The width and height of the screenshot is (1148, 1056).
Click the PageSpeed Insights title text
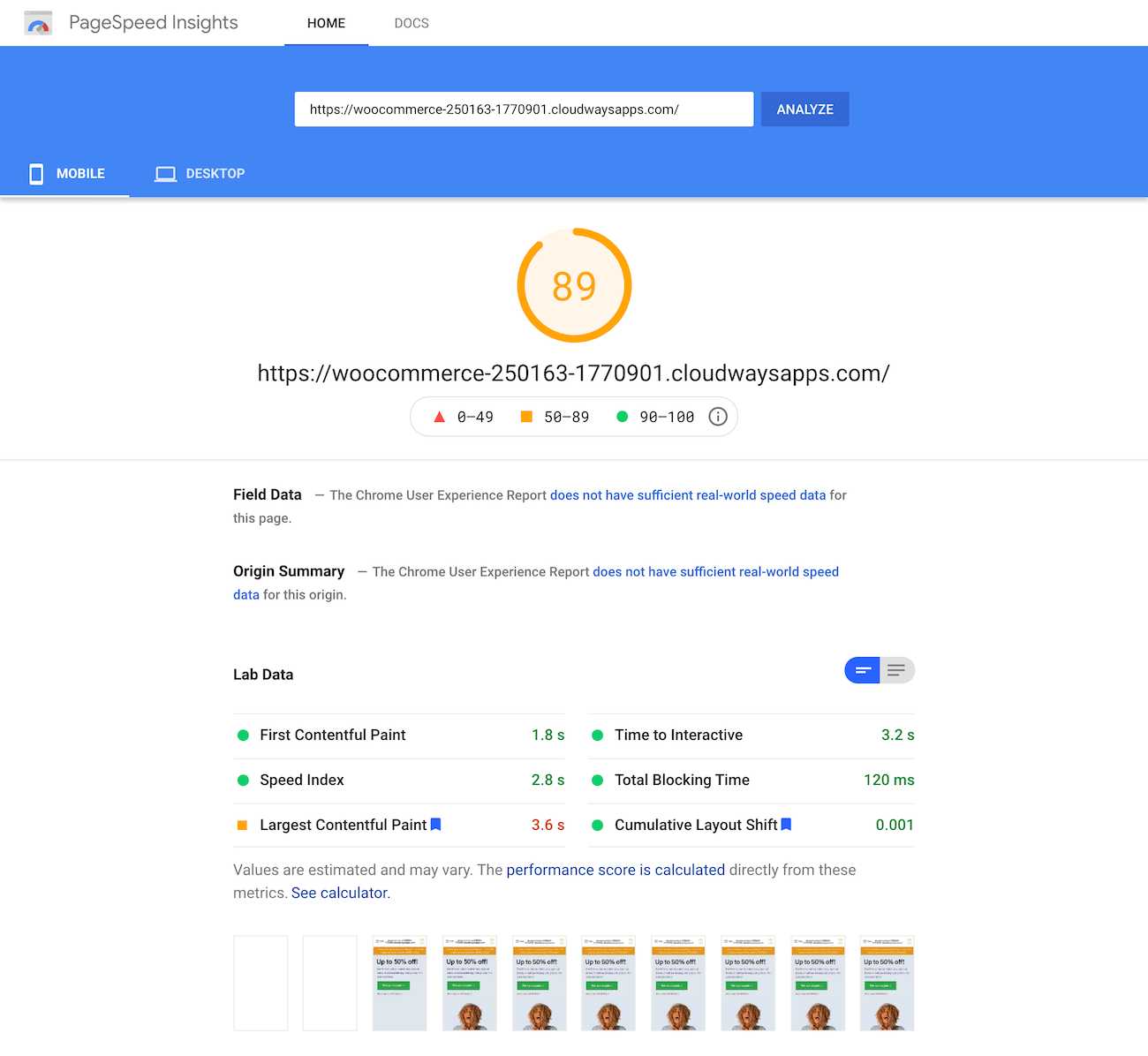(154, 23)
